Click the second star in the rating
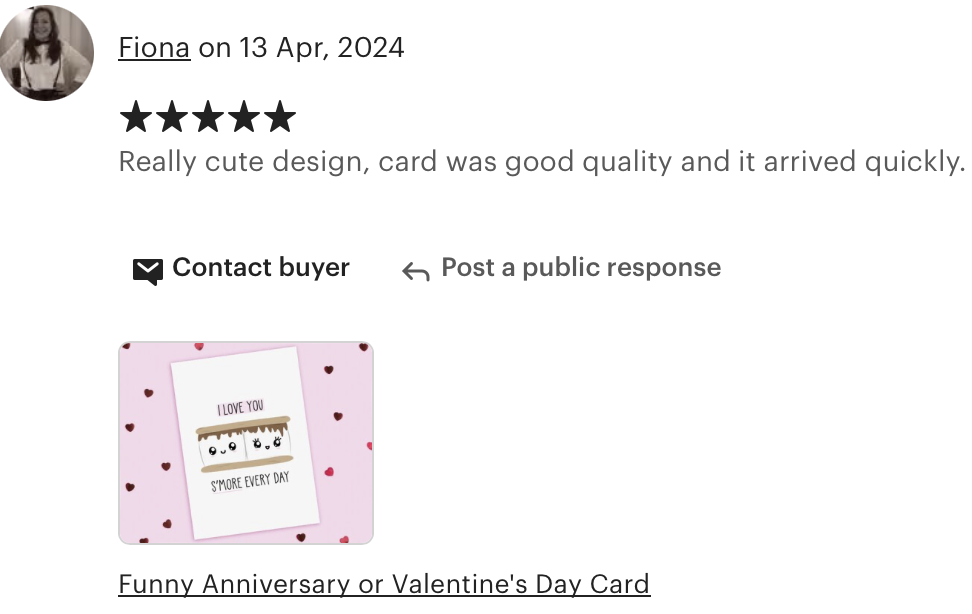This screenshot has width=972, height=614. click(x=172, y=117)
